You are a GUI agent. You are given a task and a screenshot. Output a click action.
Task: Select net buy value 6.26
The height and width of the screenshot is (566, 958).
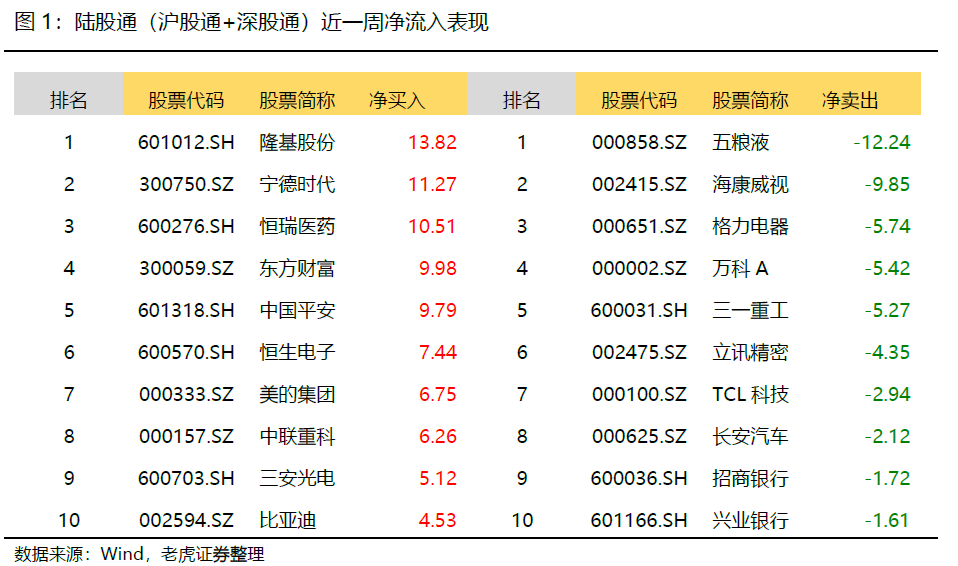click(437, 436)
